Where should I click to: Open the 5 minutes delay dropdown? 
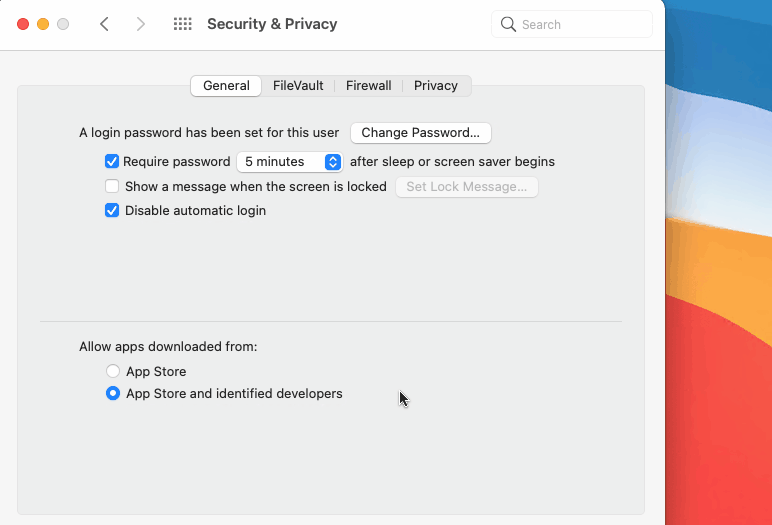pyautogui.click(x=290, y=162)
